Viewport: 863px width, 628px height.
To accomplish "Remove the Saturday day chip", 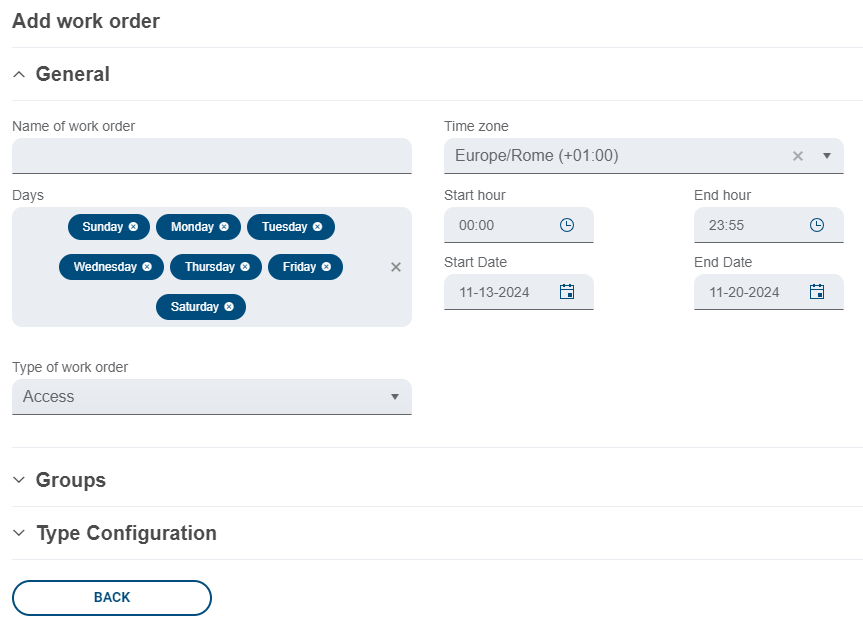I will [x=229, y=307].
